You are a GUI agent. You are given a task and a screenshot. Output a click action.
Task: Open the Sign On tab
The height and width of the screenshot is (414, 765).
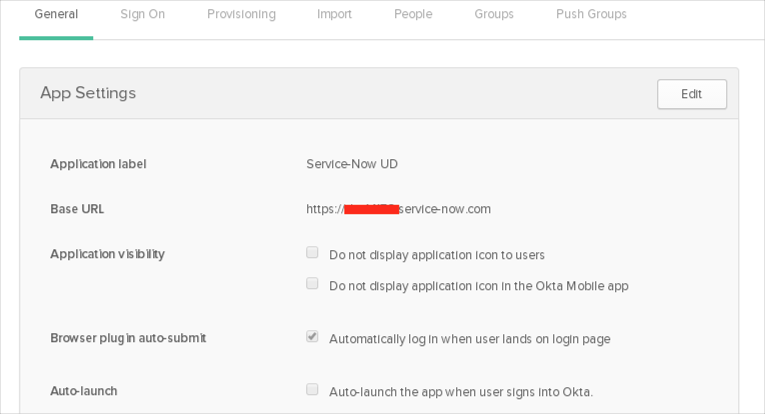[x=142, y=15]
